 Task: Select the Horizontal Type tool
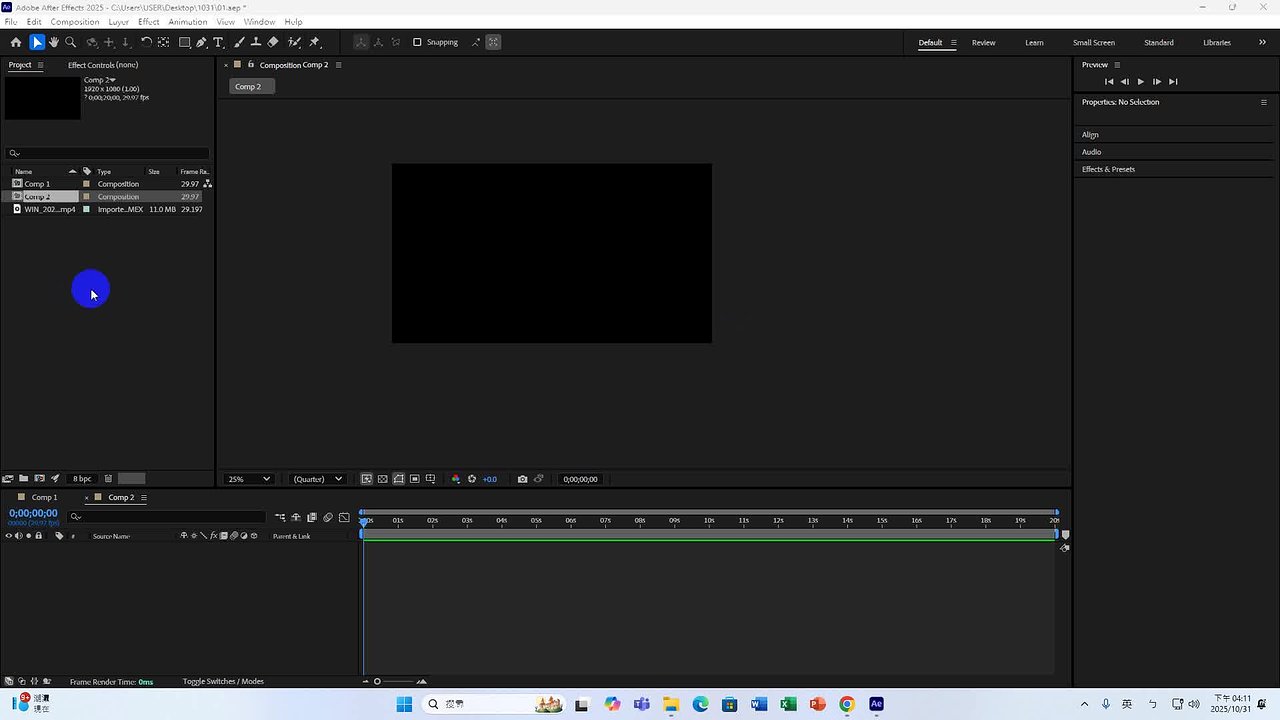pyautogui.click(x=218, y=42)
